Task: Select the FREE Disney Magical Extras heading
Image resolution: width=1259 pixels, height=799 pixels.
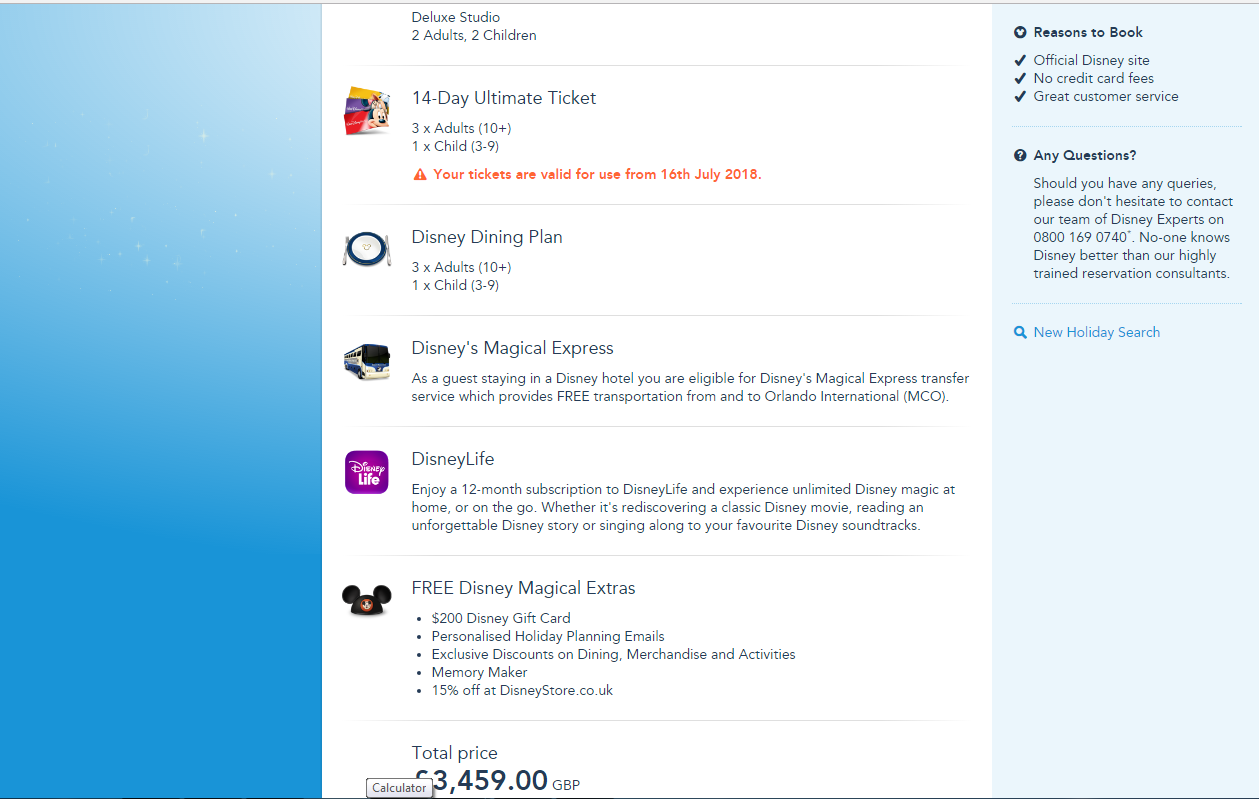Action: (x=524, y=588)
